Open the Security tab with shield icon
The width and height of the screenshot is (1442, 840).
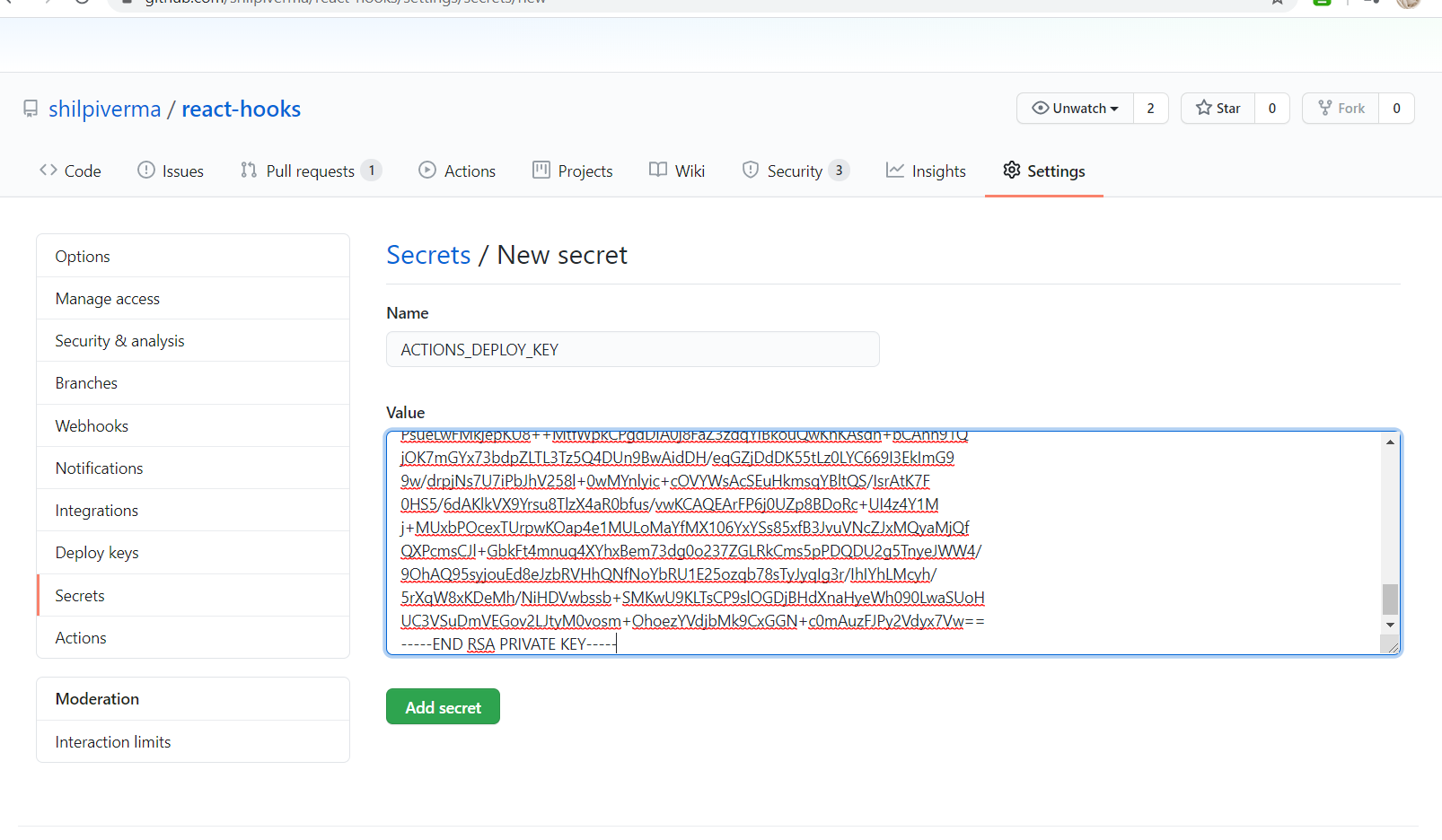click(796, 171)
